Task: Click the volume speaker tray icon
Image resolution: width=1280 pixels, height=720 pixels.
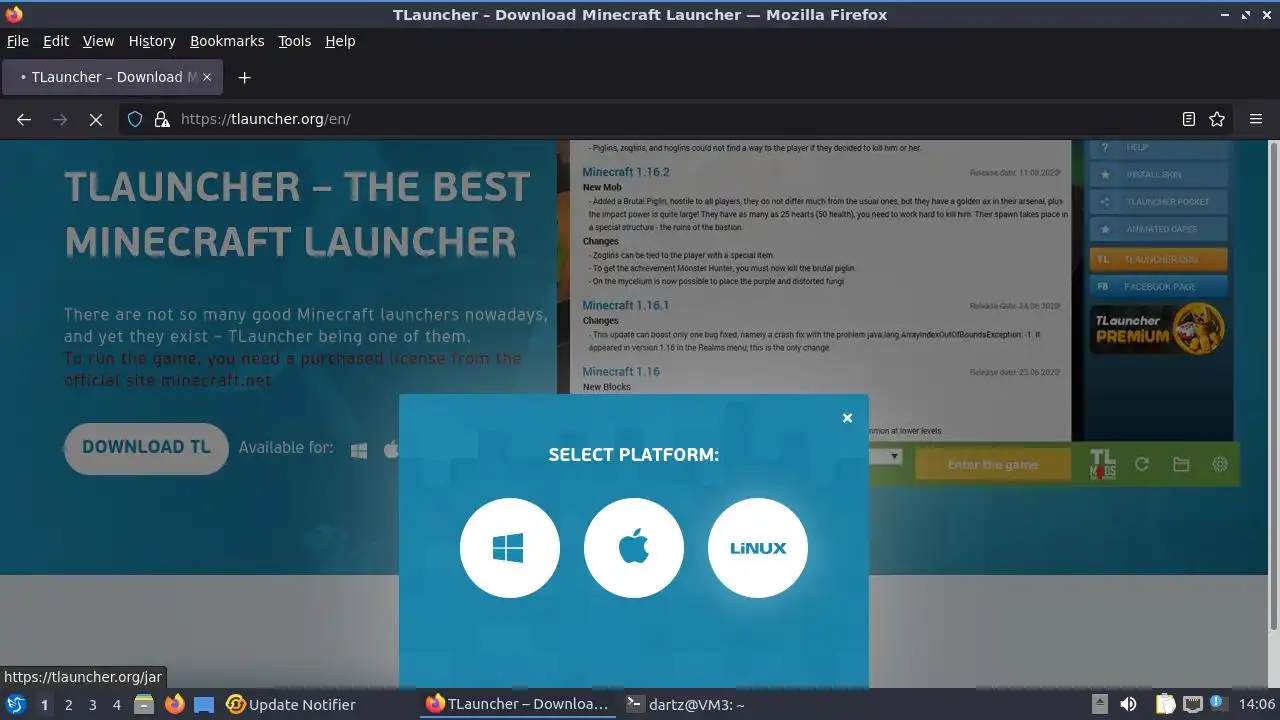Action: point(1128,704)
